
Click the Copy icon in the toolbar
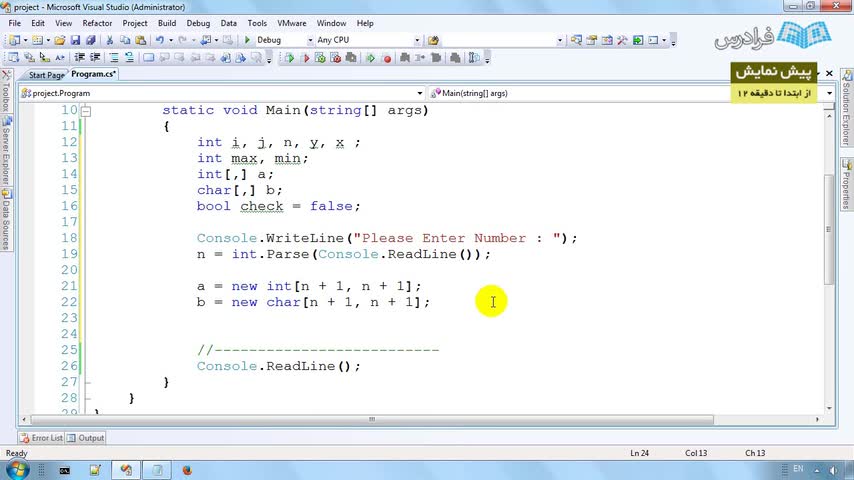[x=125, y=40]
